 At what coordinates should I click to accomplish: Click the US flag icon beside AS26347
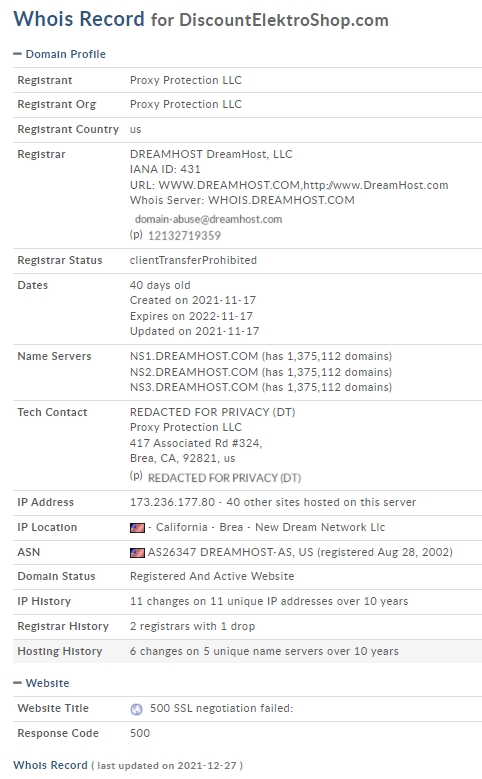pos(137,552)
